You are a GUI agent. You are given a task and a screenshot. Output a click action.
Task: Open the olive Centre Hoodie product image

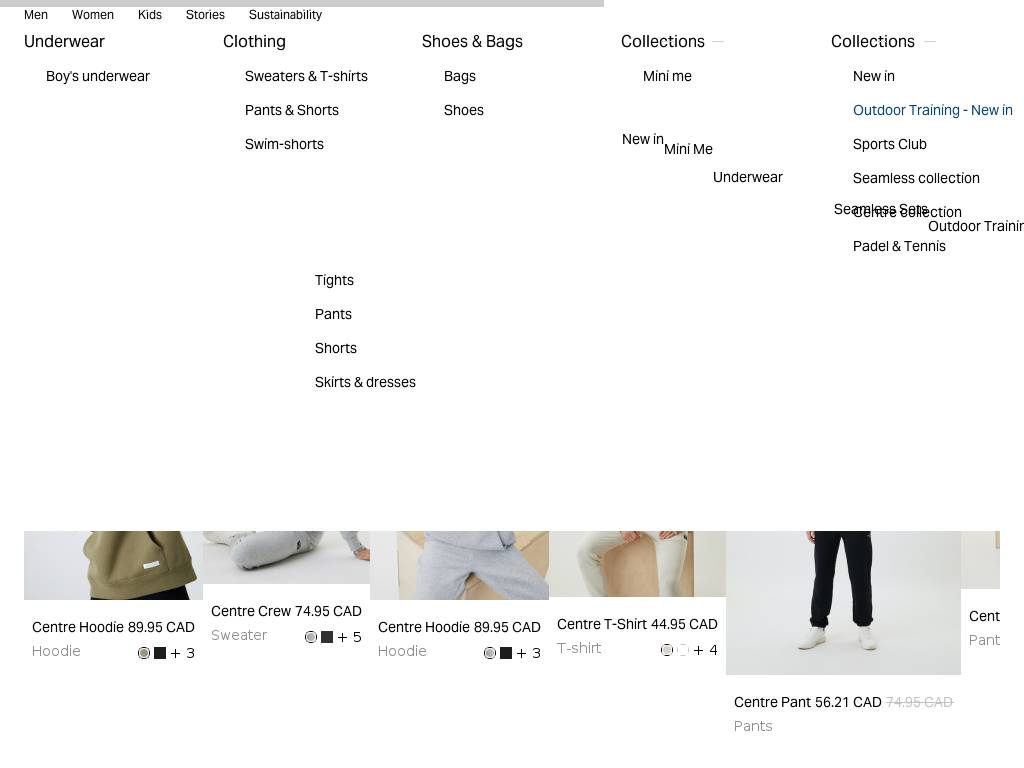[114, 566]
